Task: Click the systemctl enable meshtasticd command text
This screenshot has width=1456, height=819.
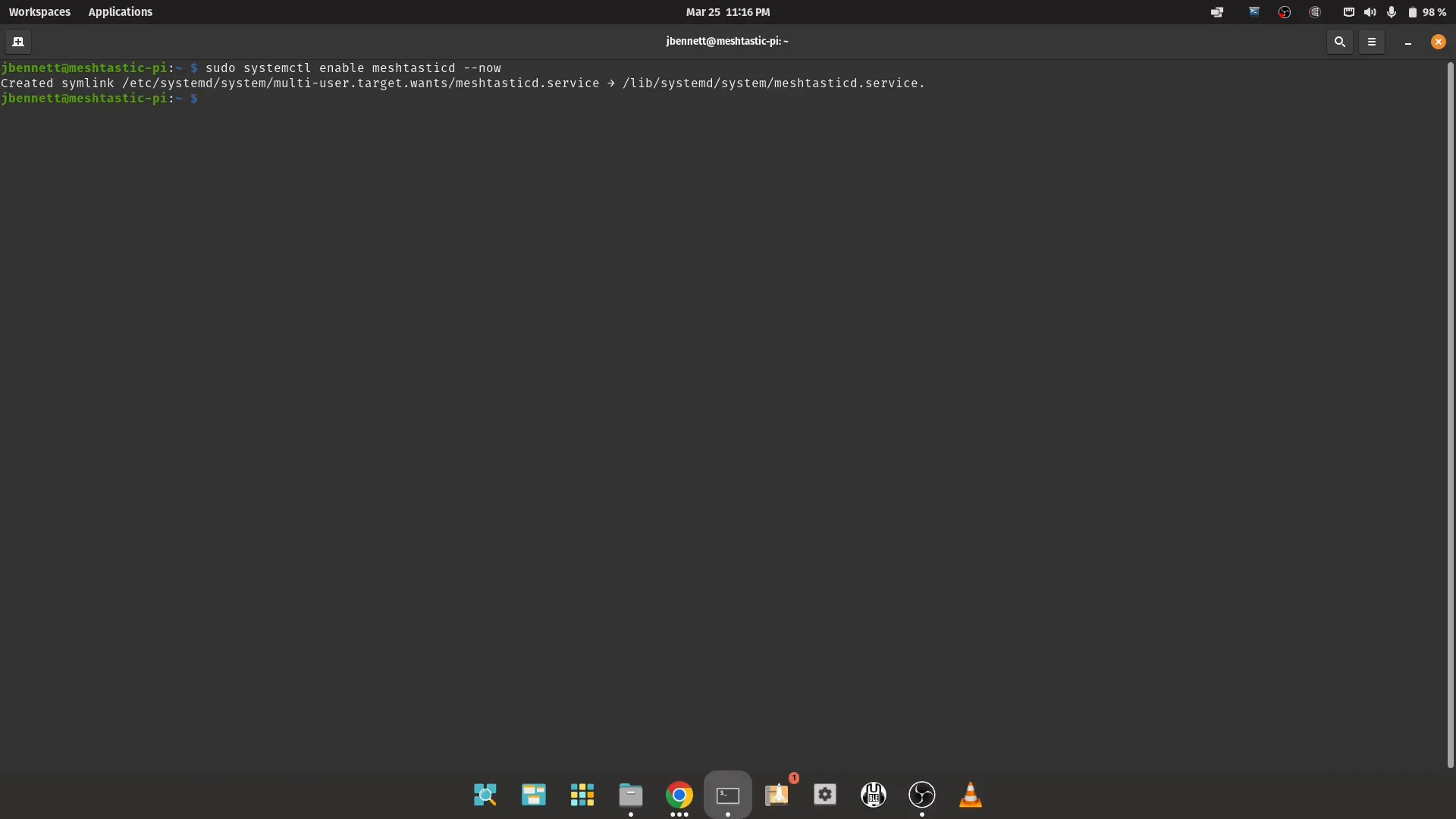Action: tap(353, 68)
